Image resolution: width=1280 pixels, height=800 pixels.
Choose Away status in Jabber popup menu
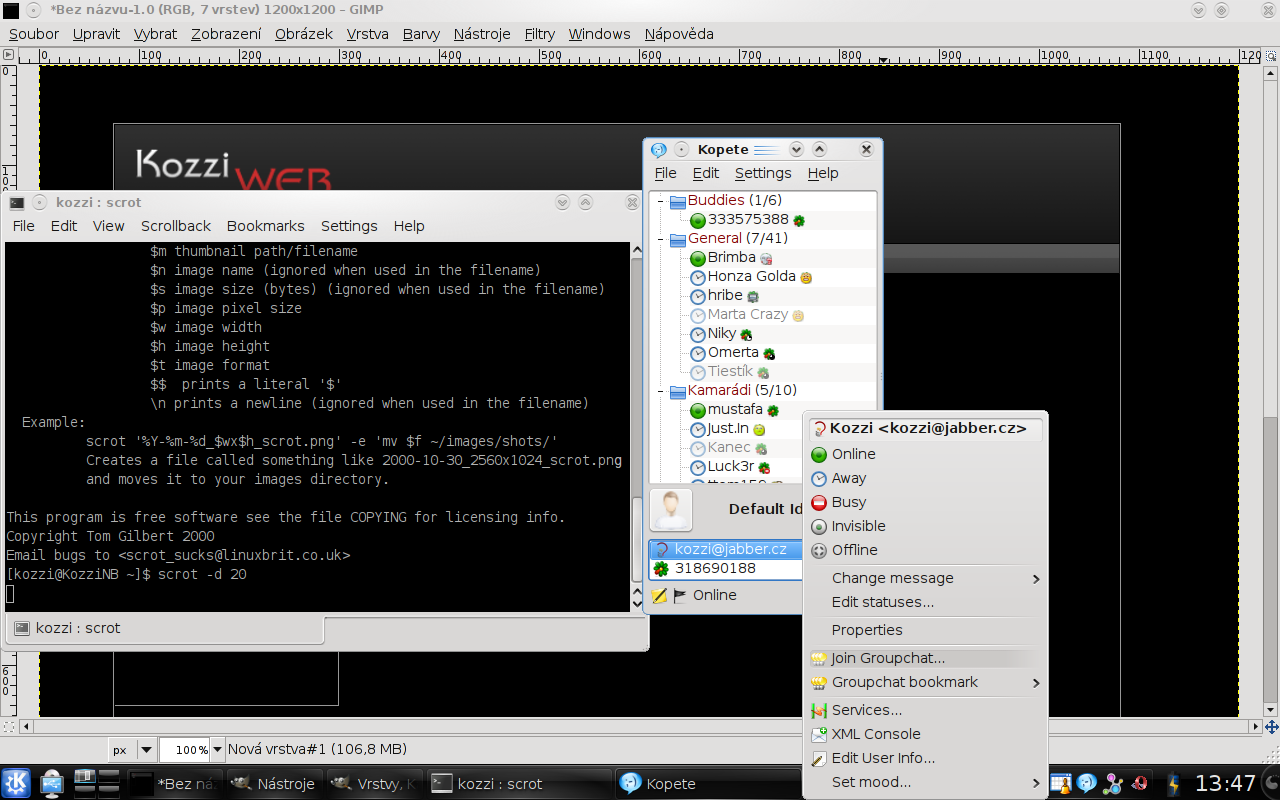point(925,478)
